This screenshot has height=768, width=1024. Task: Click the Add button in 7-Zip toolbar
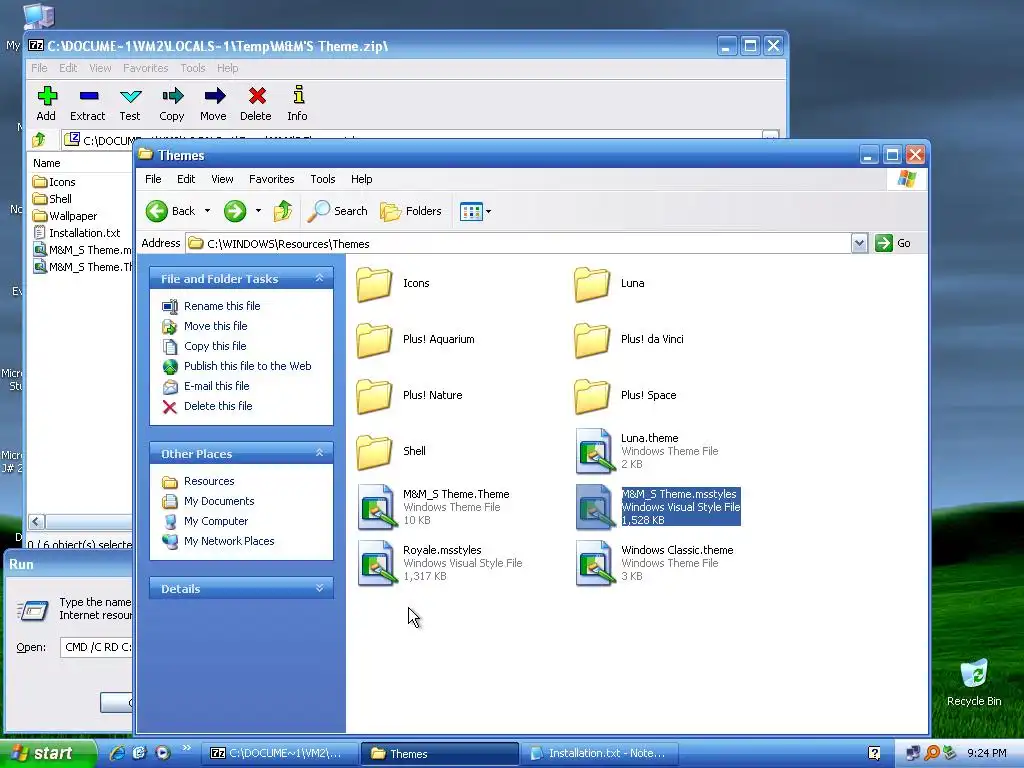[x=46, y=103]
